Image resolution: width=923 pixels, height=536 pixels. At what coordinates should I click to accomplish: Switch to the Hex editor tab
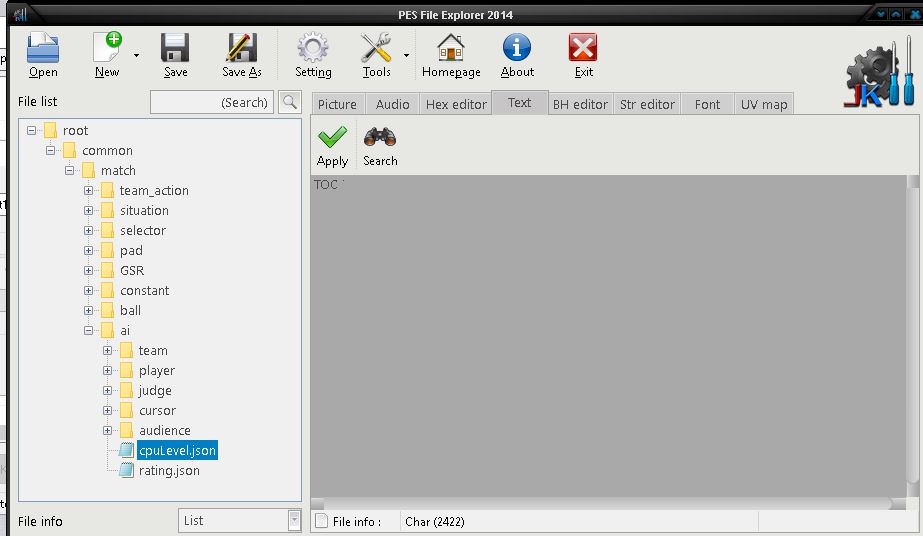pyautogui.click(x=456, y=104)
